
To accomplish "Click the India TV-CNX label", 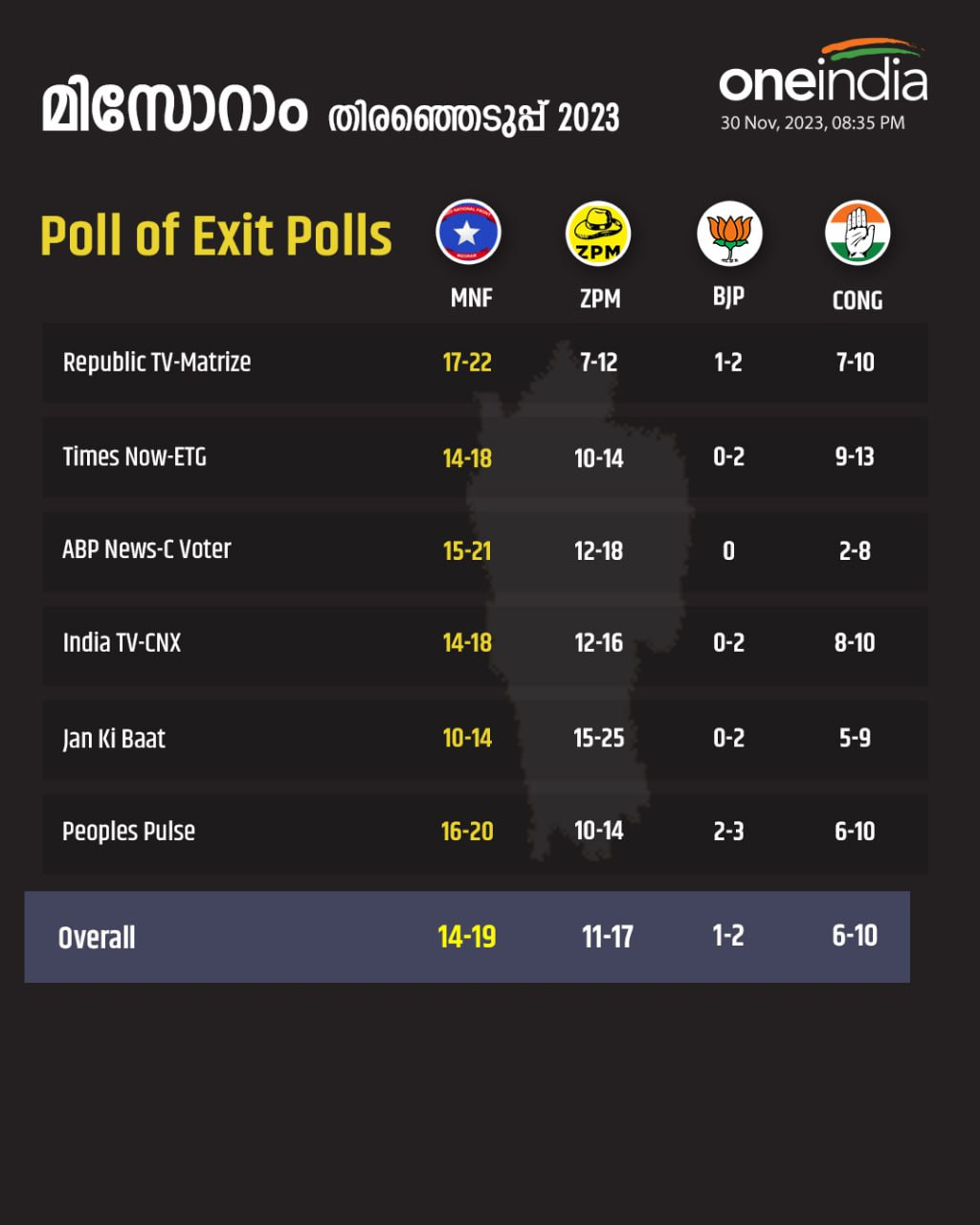I will coord(122,642).
